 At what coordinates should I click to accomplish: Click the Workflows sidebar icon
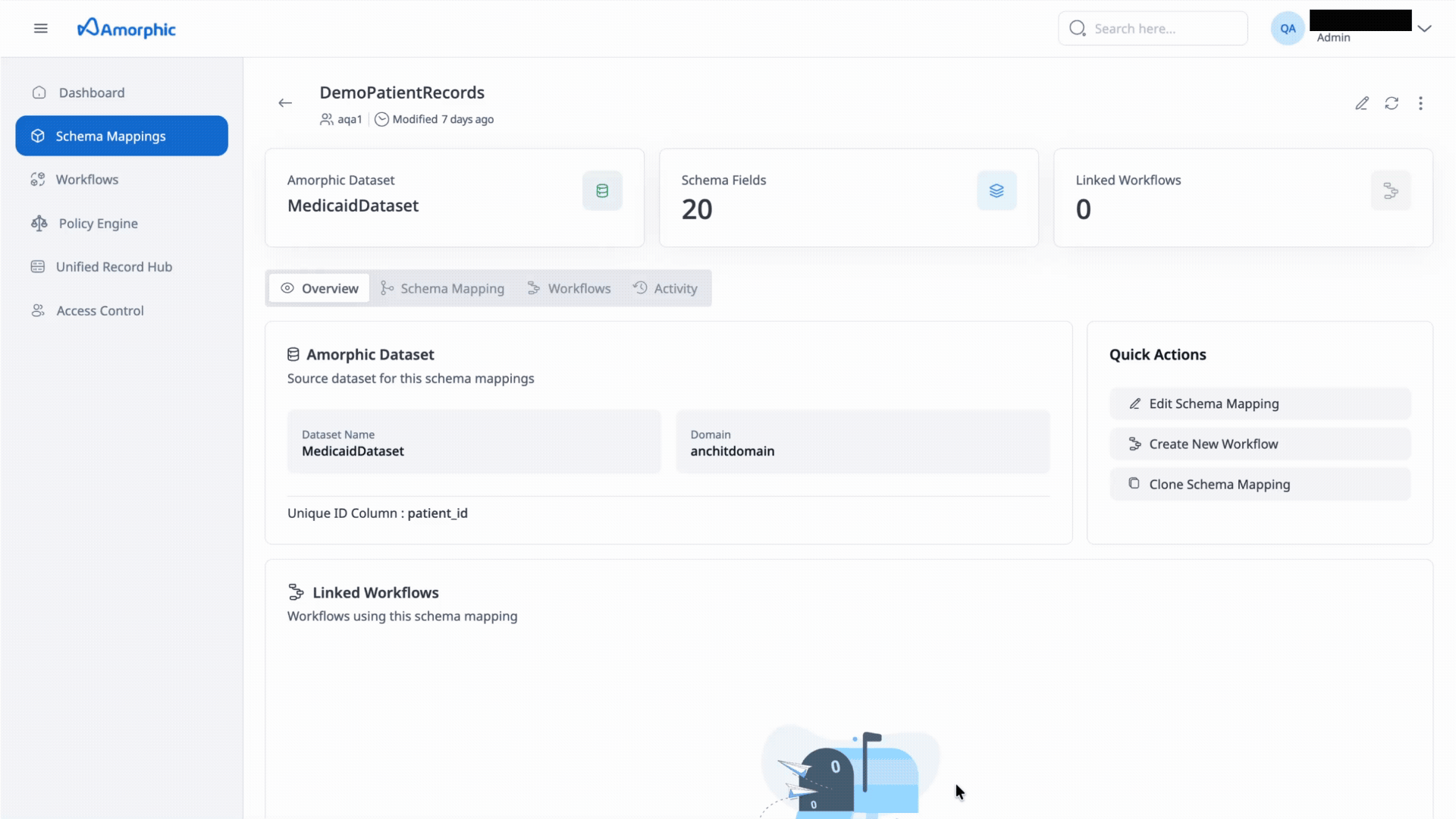(x=38, y=179)
